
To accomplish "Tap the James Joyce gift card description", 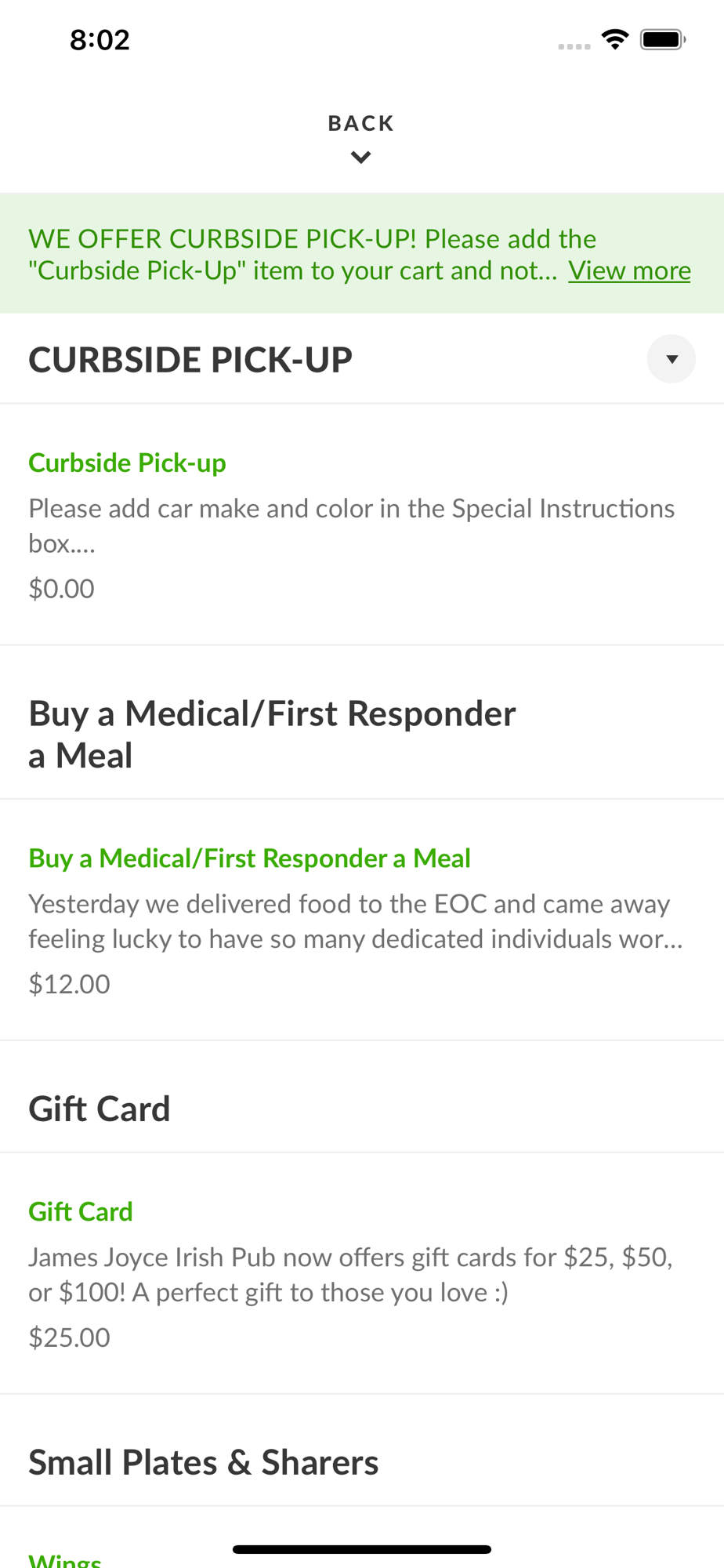I will (350, 1275).
